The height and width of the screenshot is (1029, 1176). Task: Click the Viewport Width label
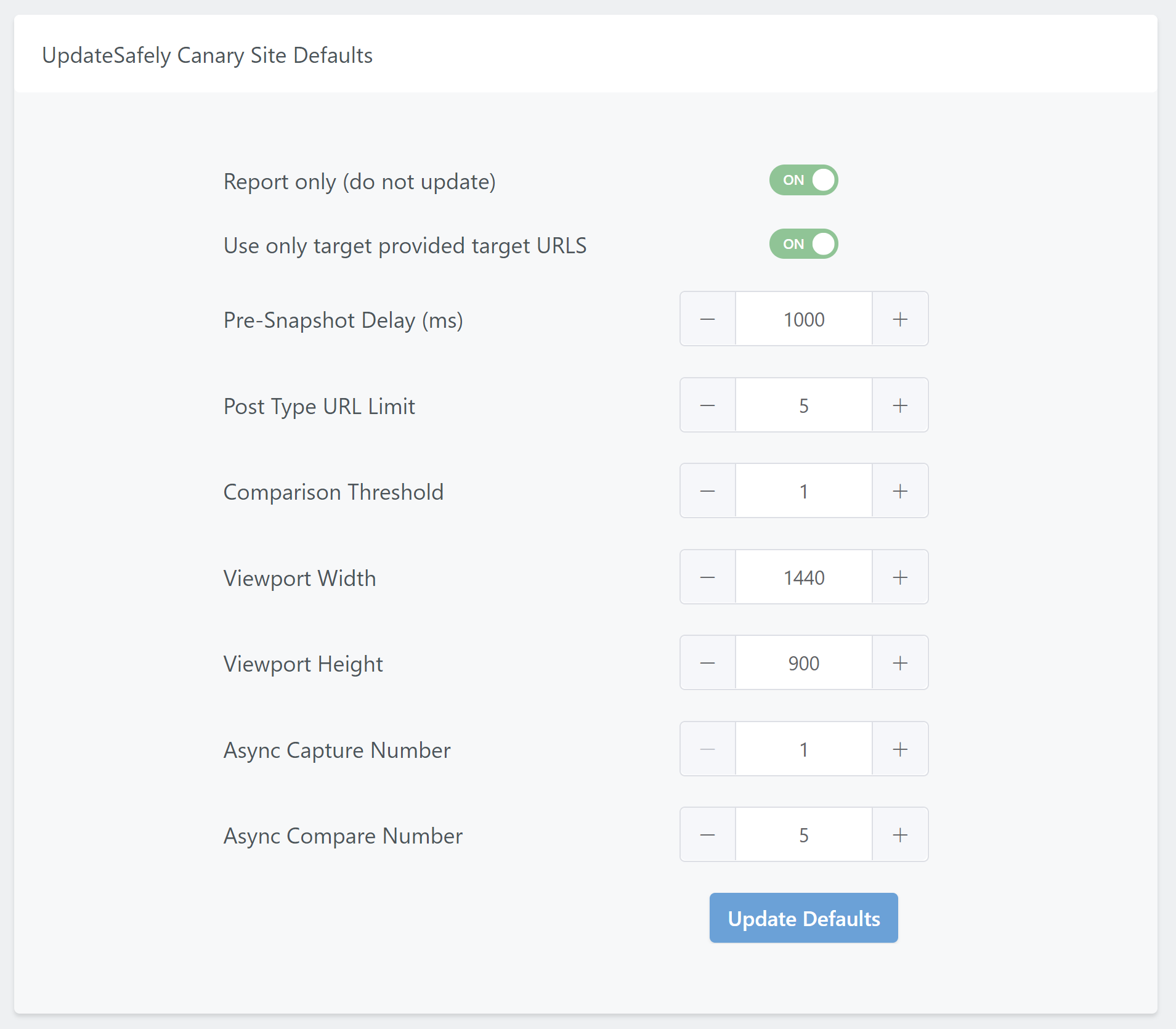click(299, 579)
